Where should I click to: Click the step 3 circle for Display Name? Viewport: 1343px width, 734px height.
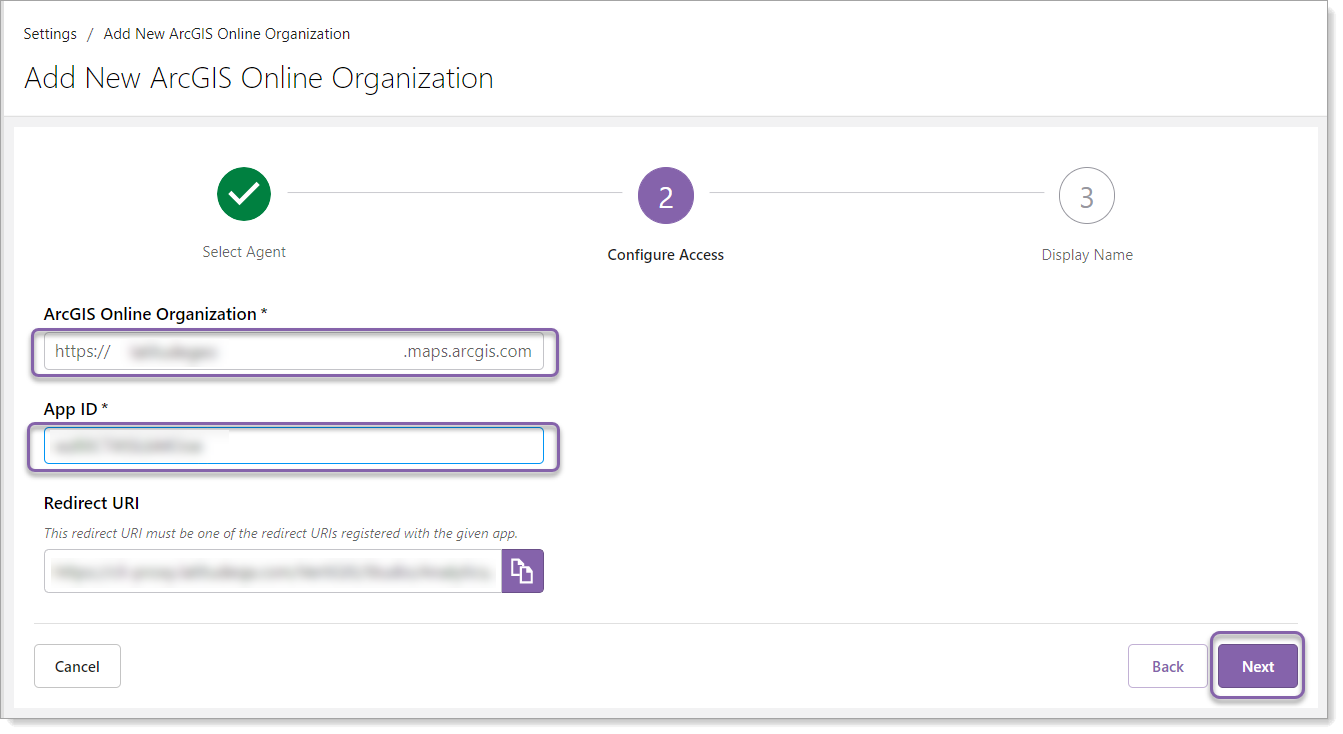pos(1086,195)
